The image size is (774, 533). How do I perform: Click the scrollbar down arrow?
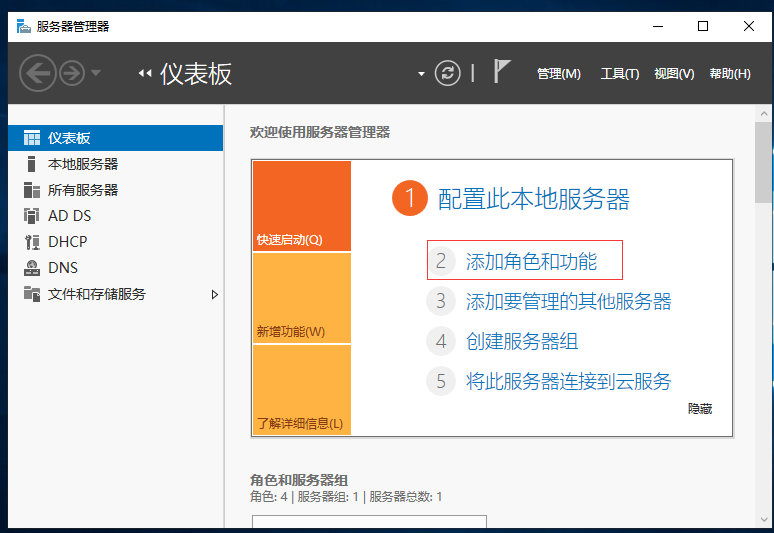coord(764,520)
